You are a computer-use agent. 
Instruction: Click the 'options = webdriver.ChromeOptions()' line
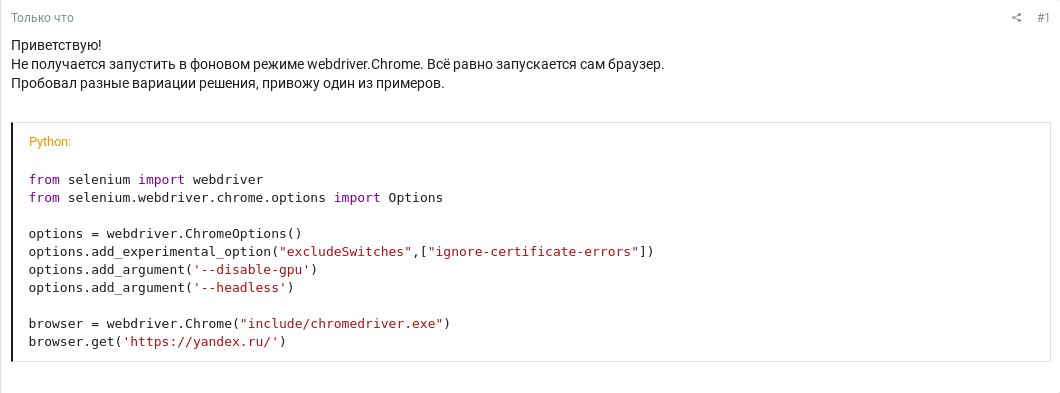click(x=165, y=234)
